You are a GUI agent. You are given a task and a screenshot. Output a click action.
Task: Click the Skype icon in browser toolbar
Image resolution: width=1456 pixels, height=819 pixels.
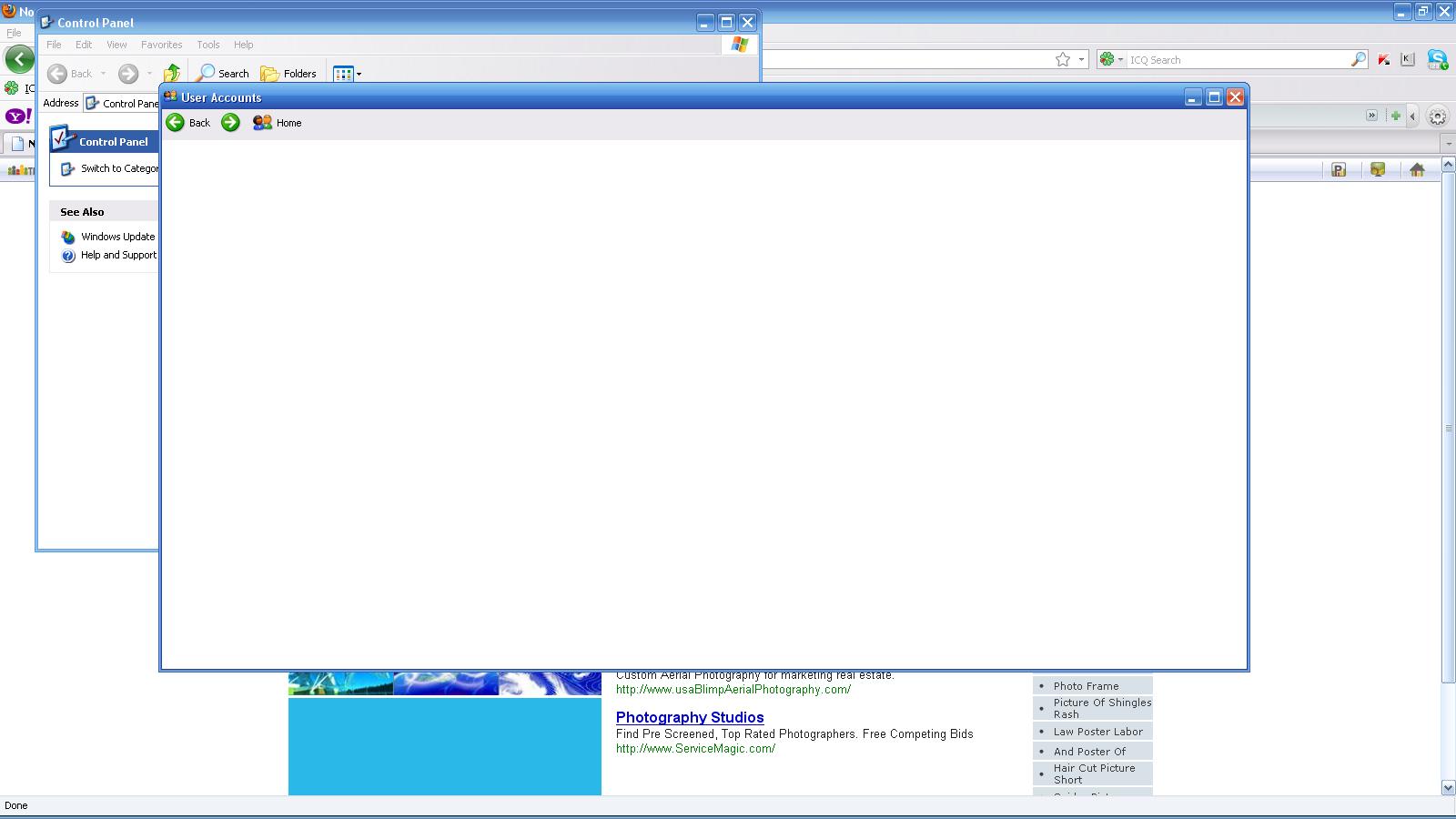click(1437, 60)
